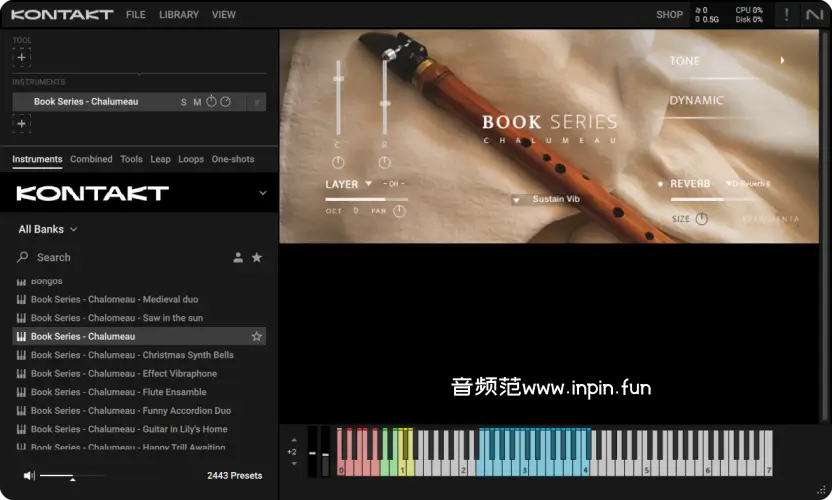832x500 pixels.
Task: Raise keyboard octave with up arrow
Action: [294, 440]
